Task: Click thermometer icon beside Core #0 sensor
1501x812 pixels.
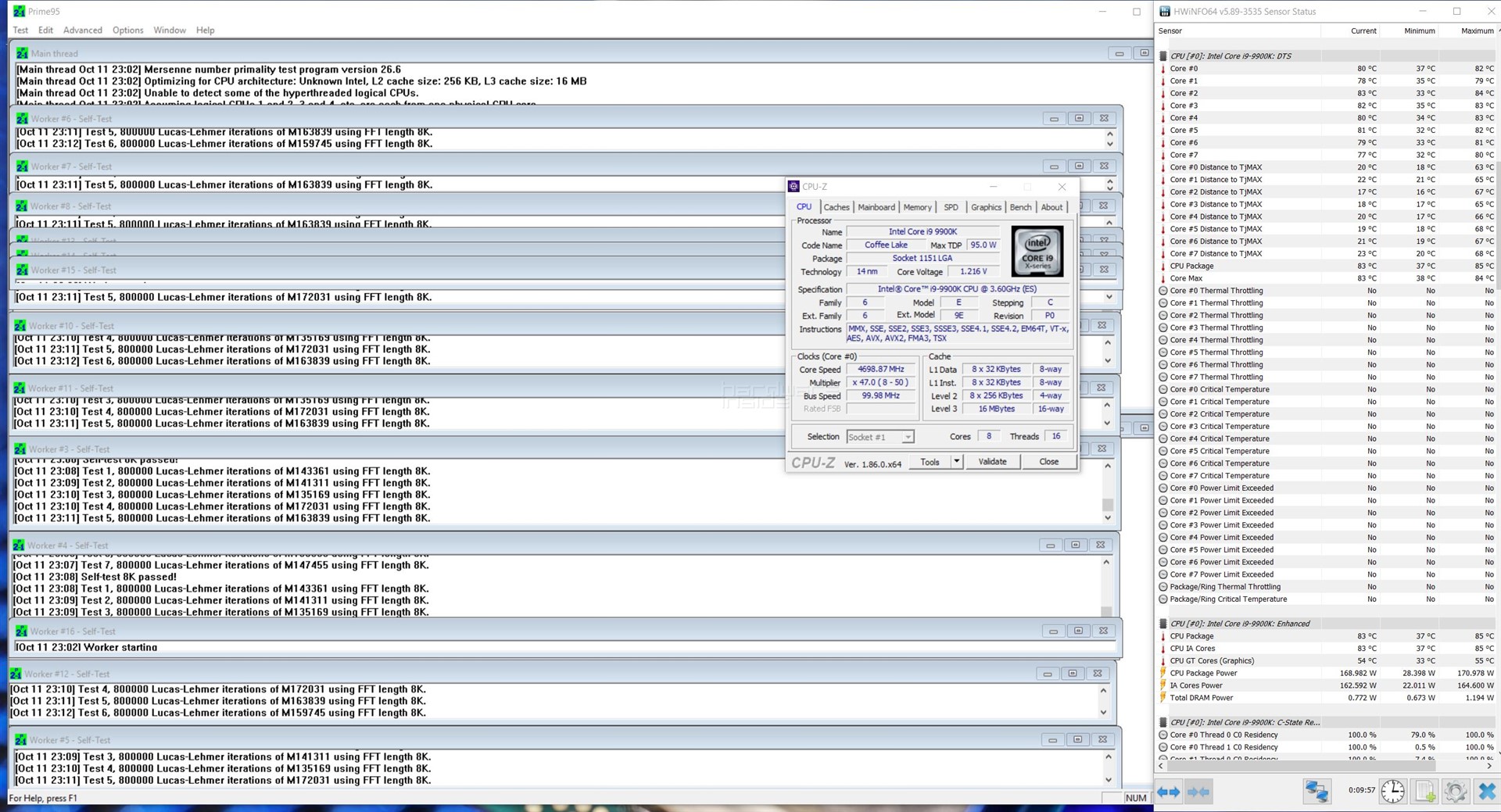Action: coord(1163,69)
